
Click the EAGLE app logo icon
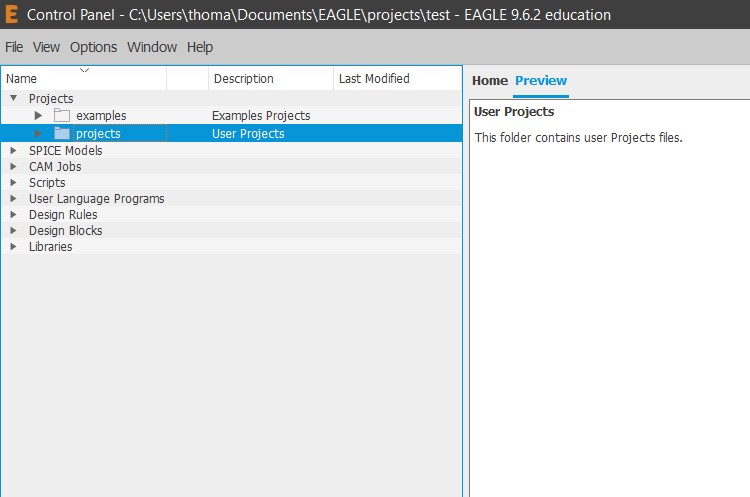(x=12, y=15)
